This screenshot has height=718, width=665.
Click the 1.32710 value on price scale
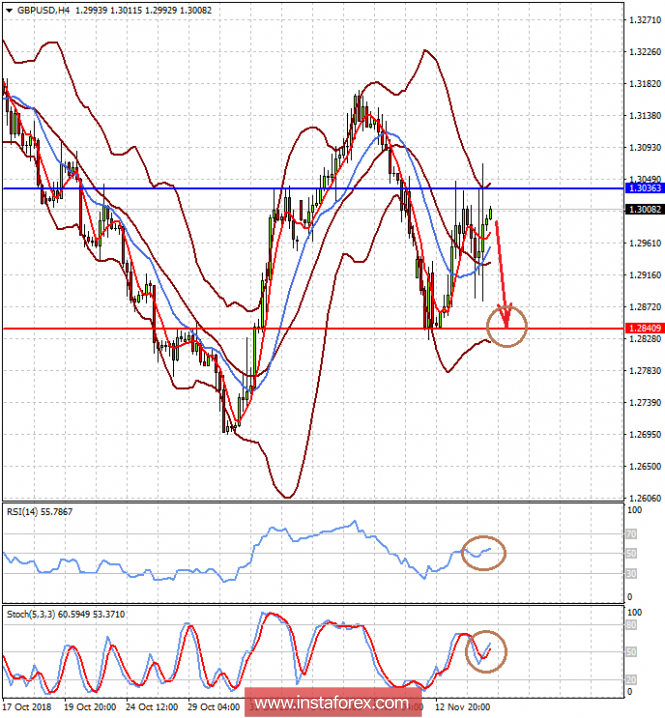[643, 19]
